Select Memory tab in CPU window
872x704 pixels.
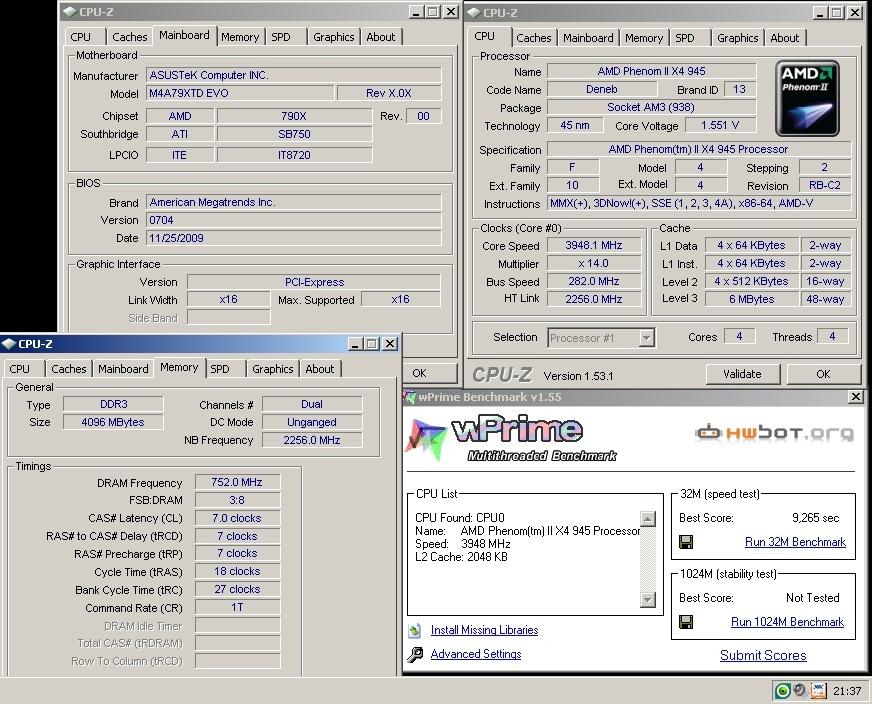(643, 38)
